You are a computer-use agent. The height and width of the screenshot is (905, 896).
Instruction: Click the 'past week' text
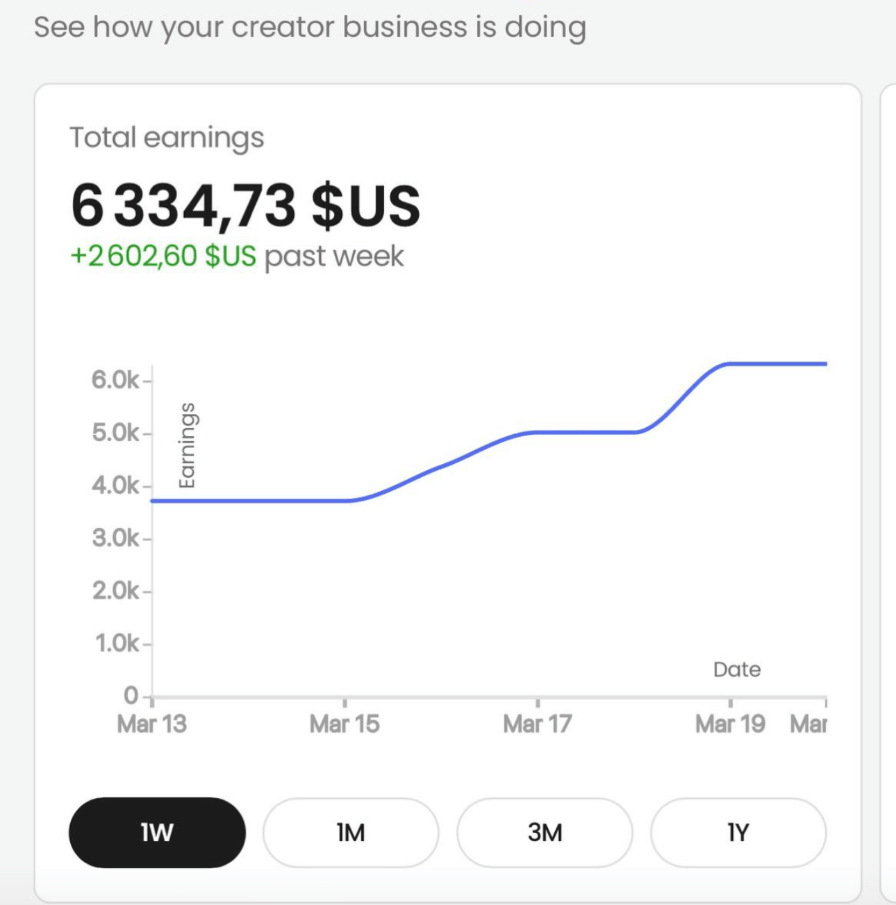334,256
